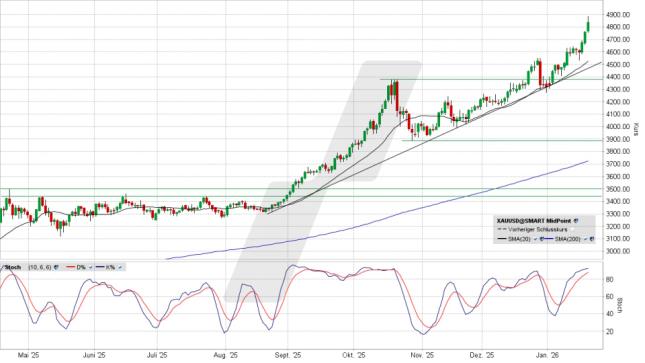Select the SMA(200) legend label
Screen dimensions: 645x363
(567, 239)
